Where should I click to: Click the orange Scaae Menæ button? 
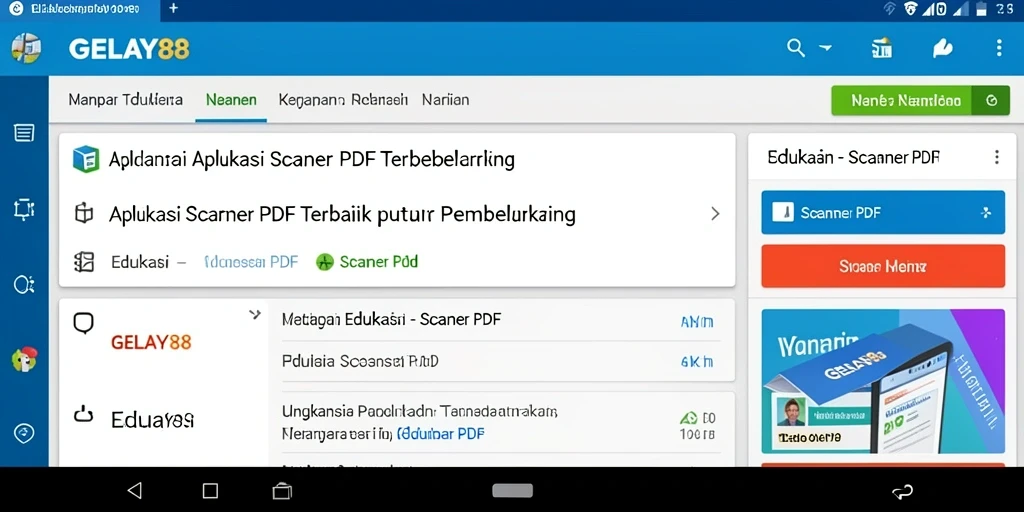tap(883, 266)
